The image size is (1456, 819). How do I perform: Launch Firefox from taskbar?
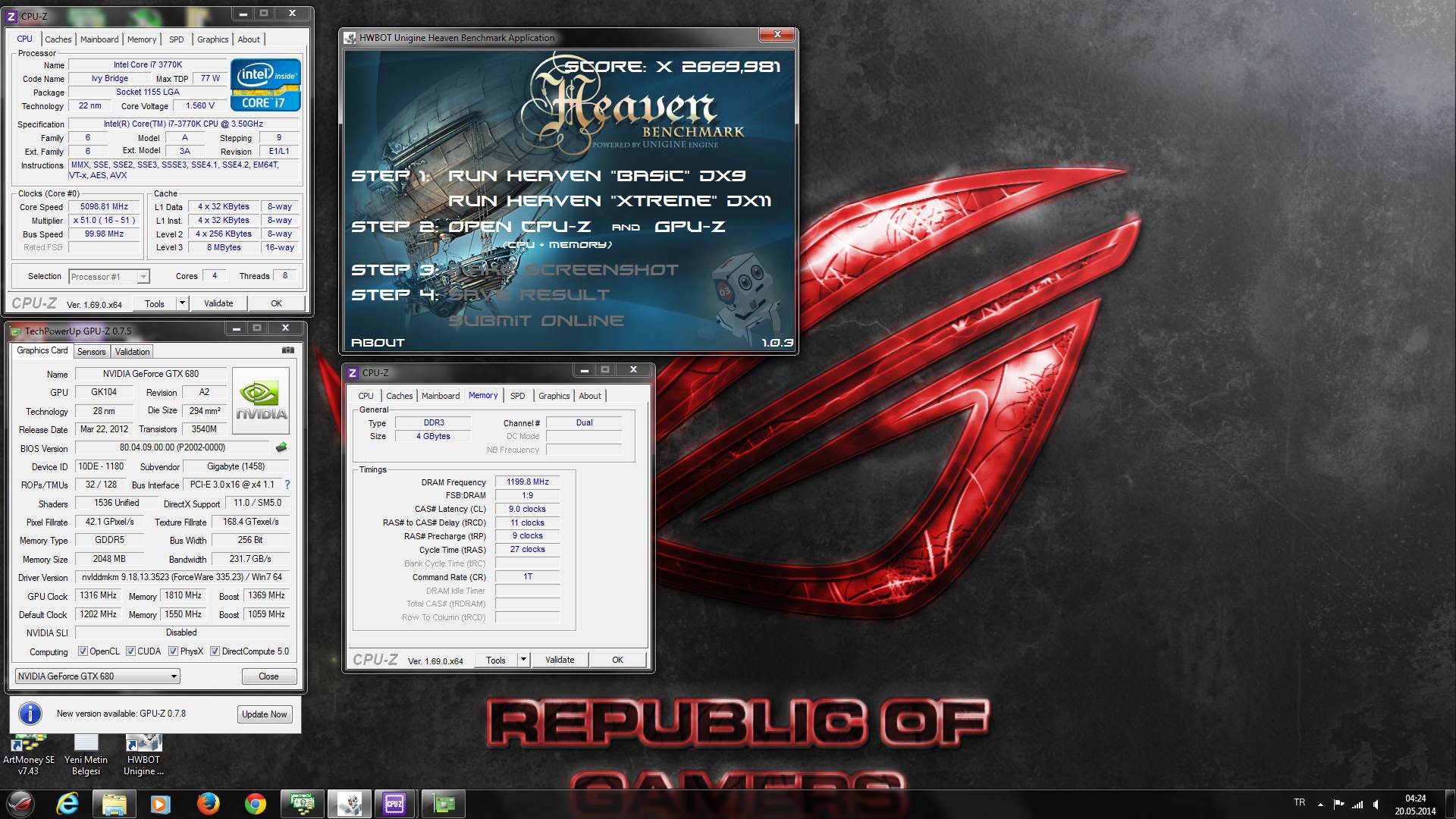208,804
